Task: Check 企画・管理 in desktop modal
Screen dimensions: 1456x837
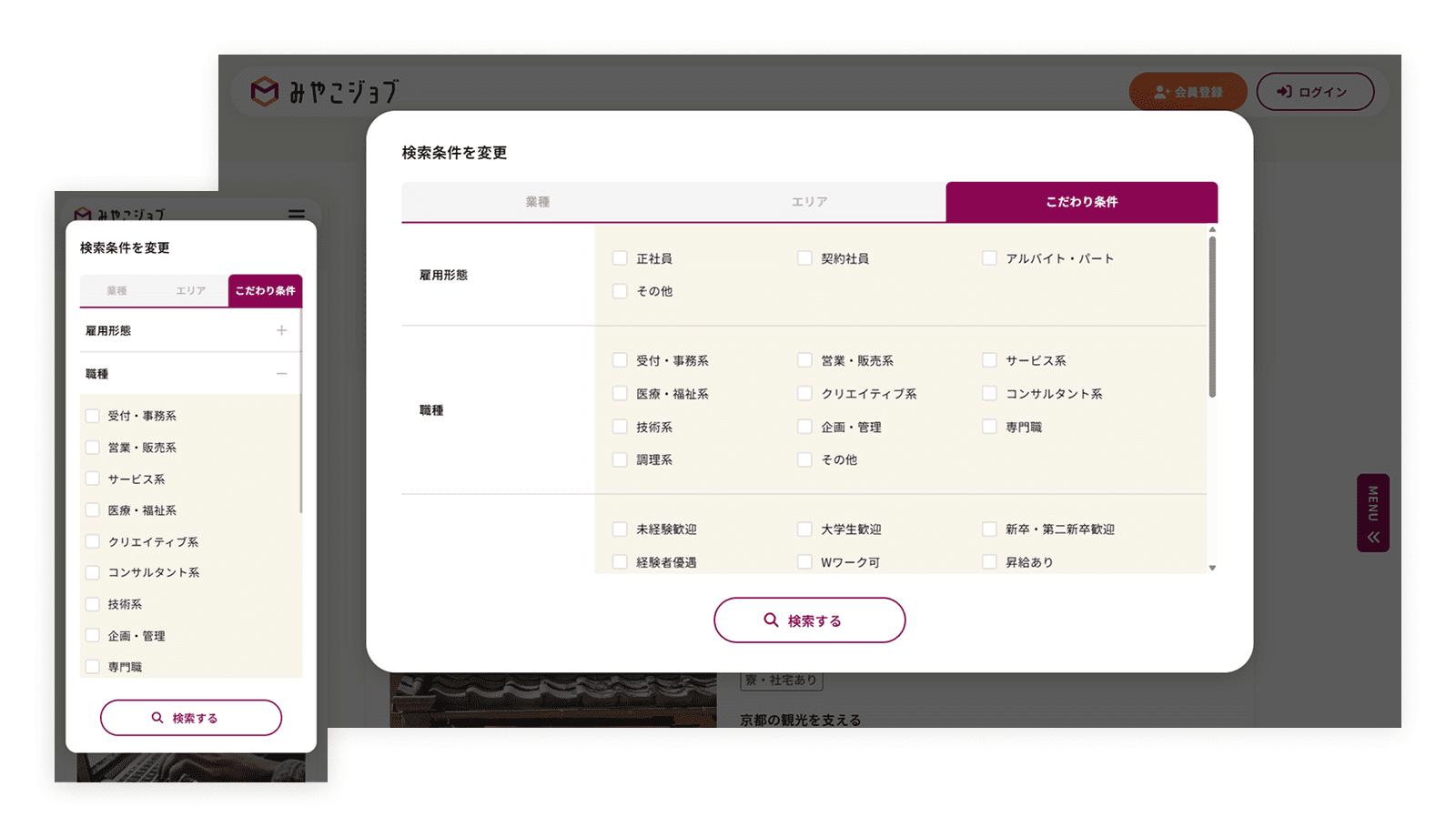Action: (804, 427)
